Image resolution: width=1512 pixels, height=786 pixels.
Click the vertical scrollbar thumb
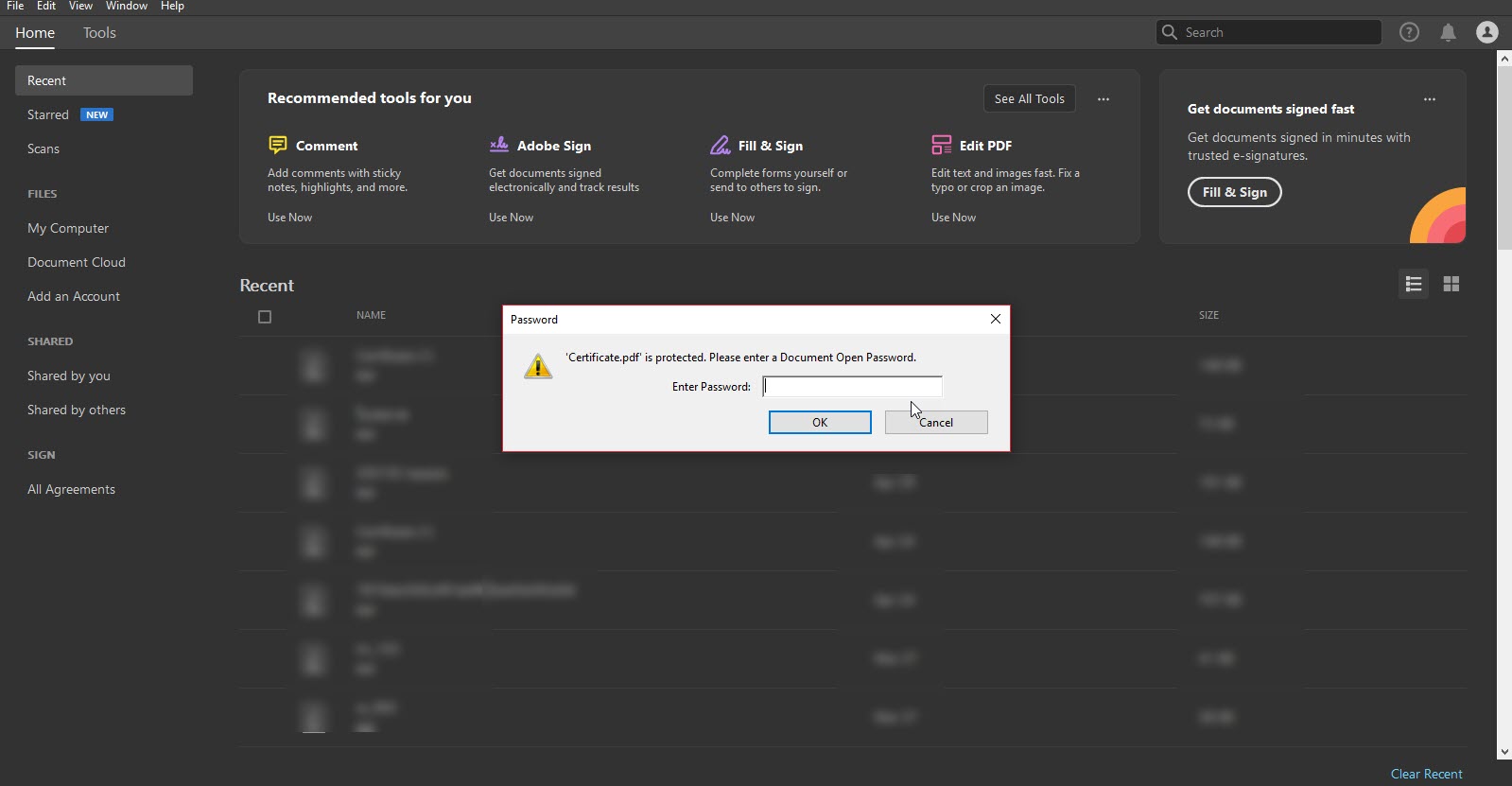click(x=1503, y=158)
